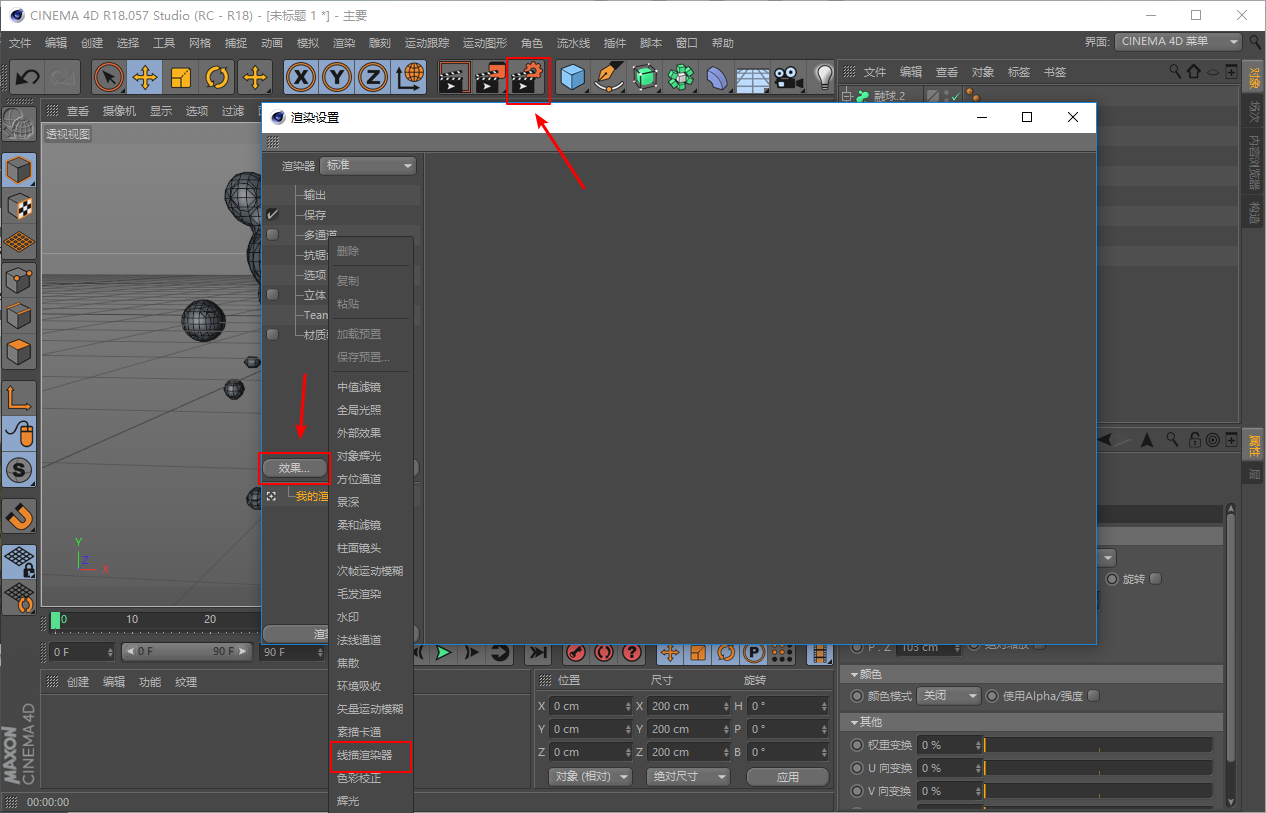Adjust the 权重变换 slider
Viewport: 1266px width, 813px height.
(x=1099, y=745)
